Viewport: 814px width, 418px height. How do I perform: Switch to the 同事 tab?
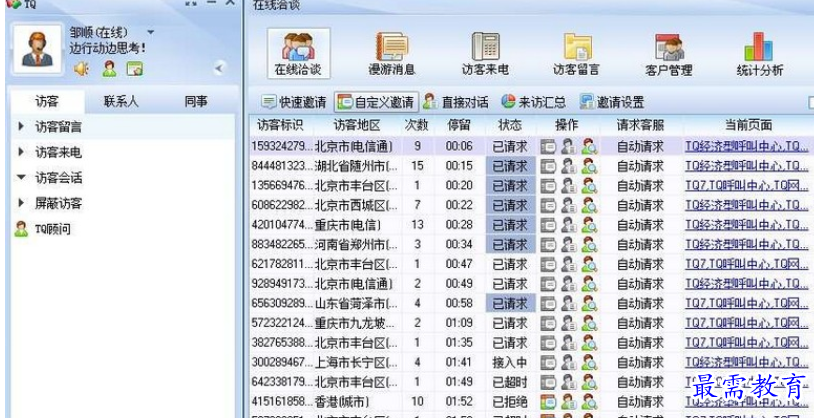[x=196, y=101]
